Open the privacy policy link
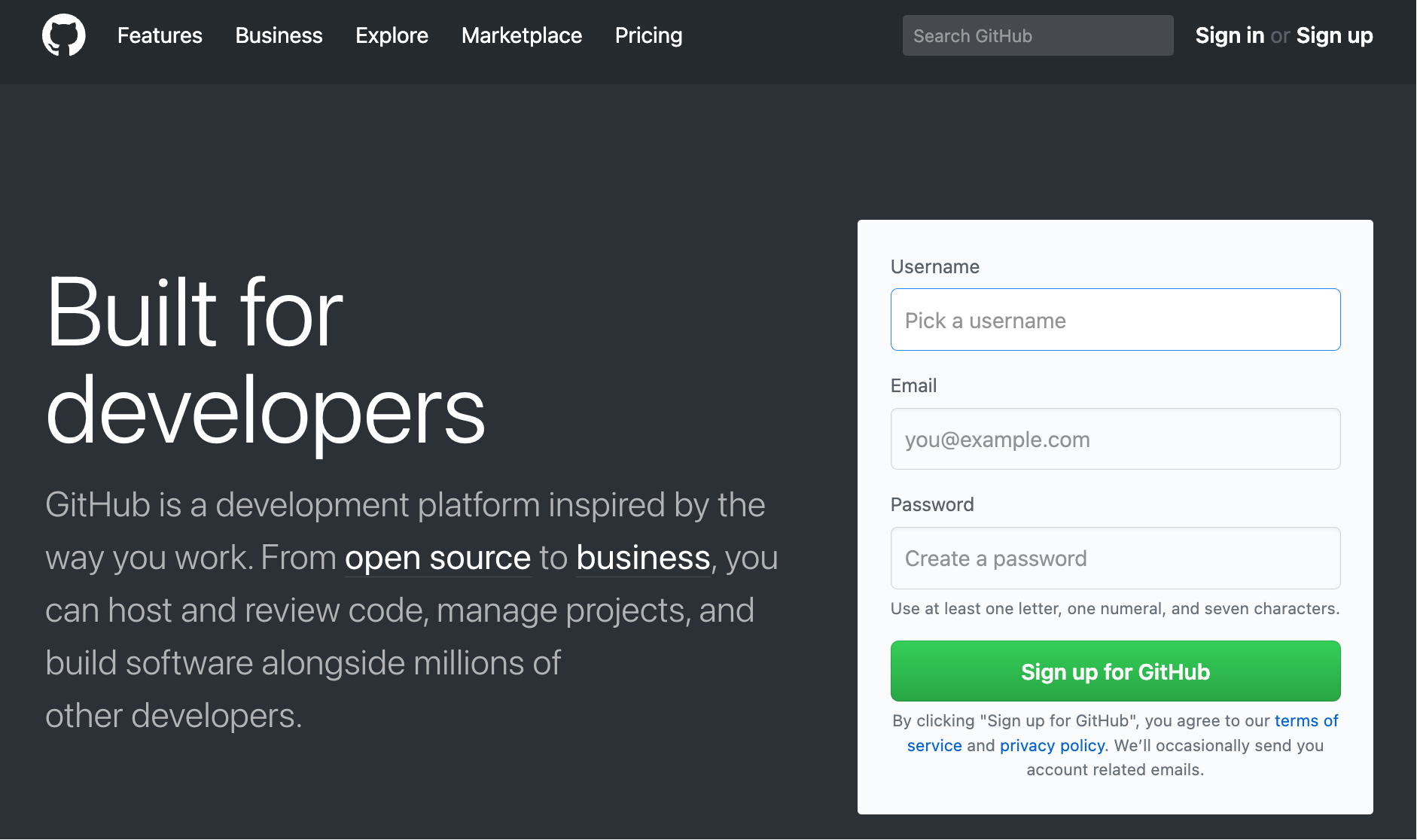This screenshot has width=1417, height=840. click(1052, 745)
